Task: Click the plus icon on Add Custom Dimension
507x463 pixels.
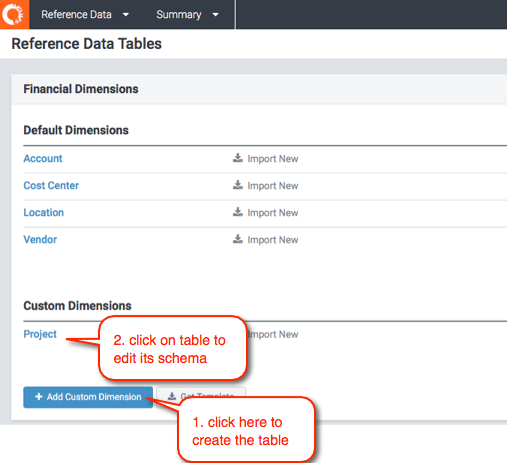Action: click(x=39, y=397)
